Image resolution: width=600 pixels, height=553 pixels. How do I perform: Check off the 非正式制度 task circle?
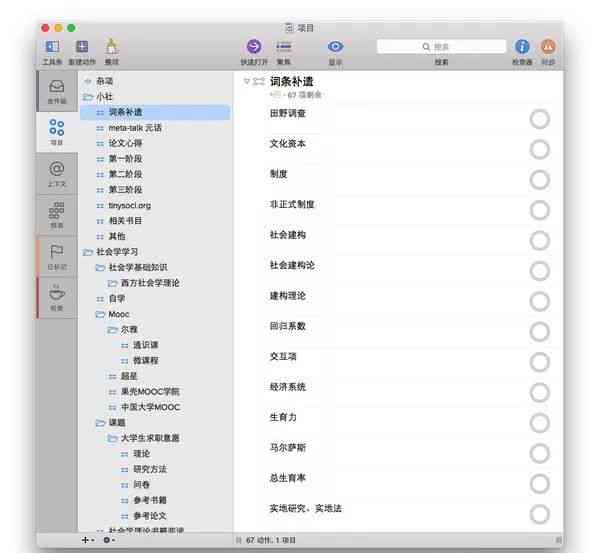point(540,210)
